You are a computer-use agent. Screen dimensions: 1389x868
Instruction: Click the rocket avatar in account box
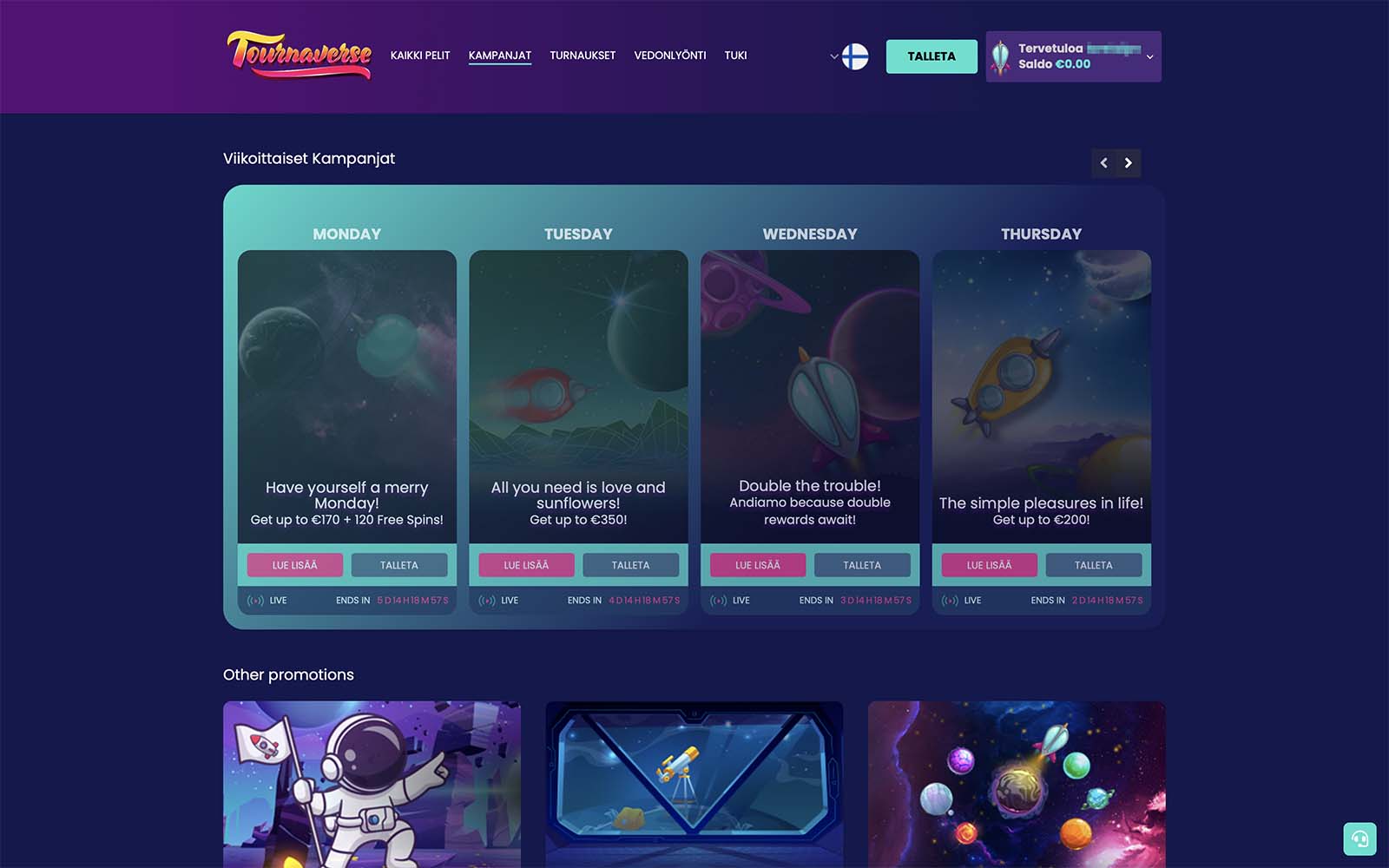(x=1001, y=56)
